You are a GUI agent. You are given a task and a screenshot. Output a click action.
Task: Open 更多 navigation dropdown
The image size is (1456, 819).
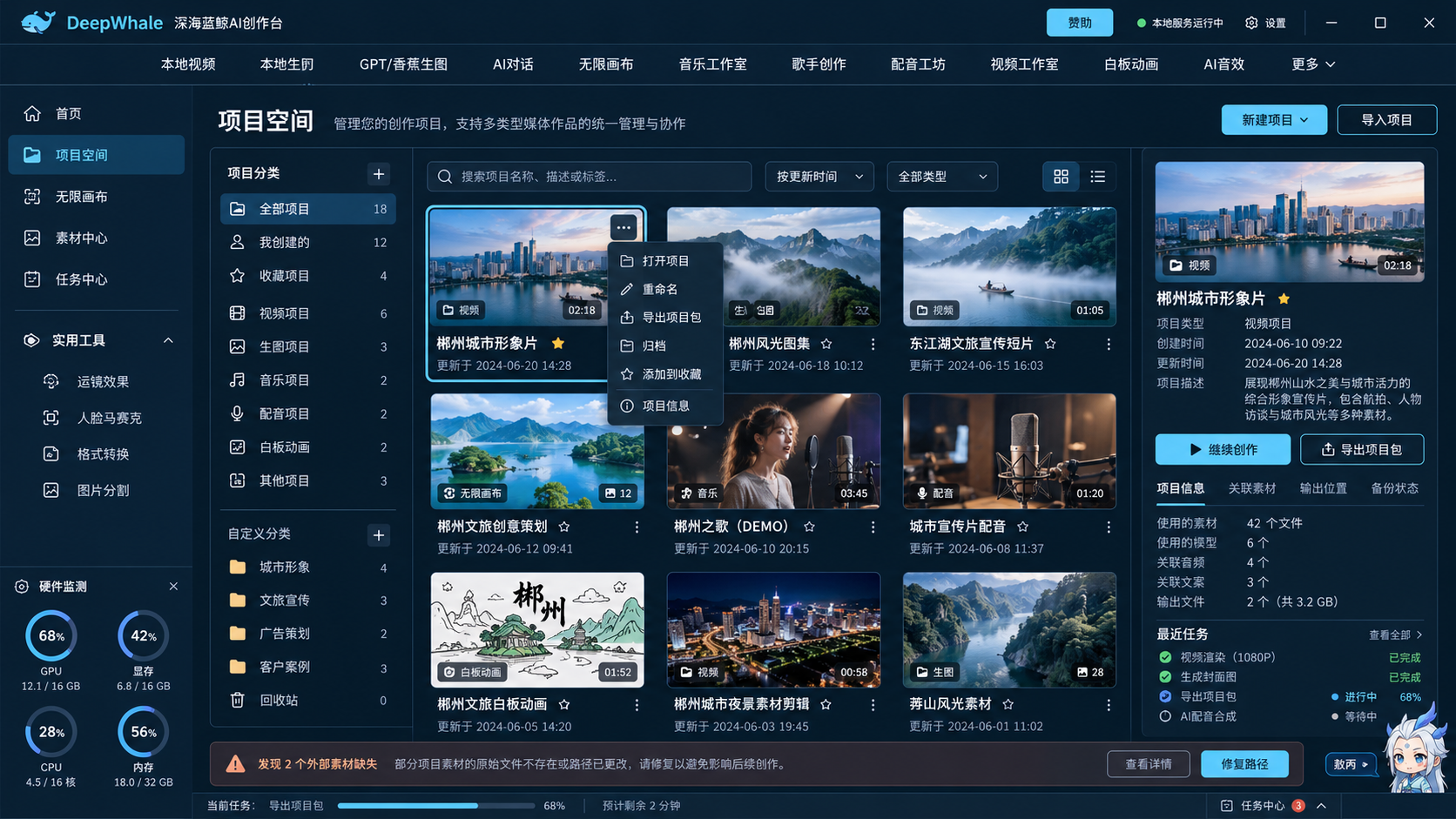1313,64
